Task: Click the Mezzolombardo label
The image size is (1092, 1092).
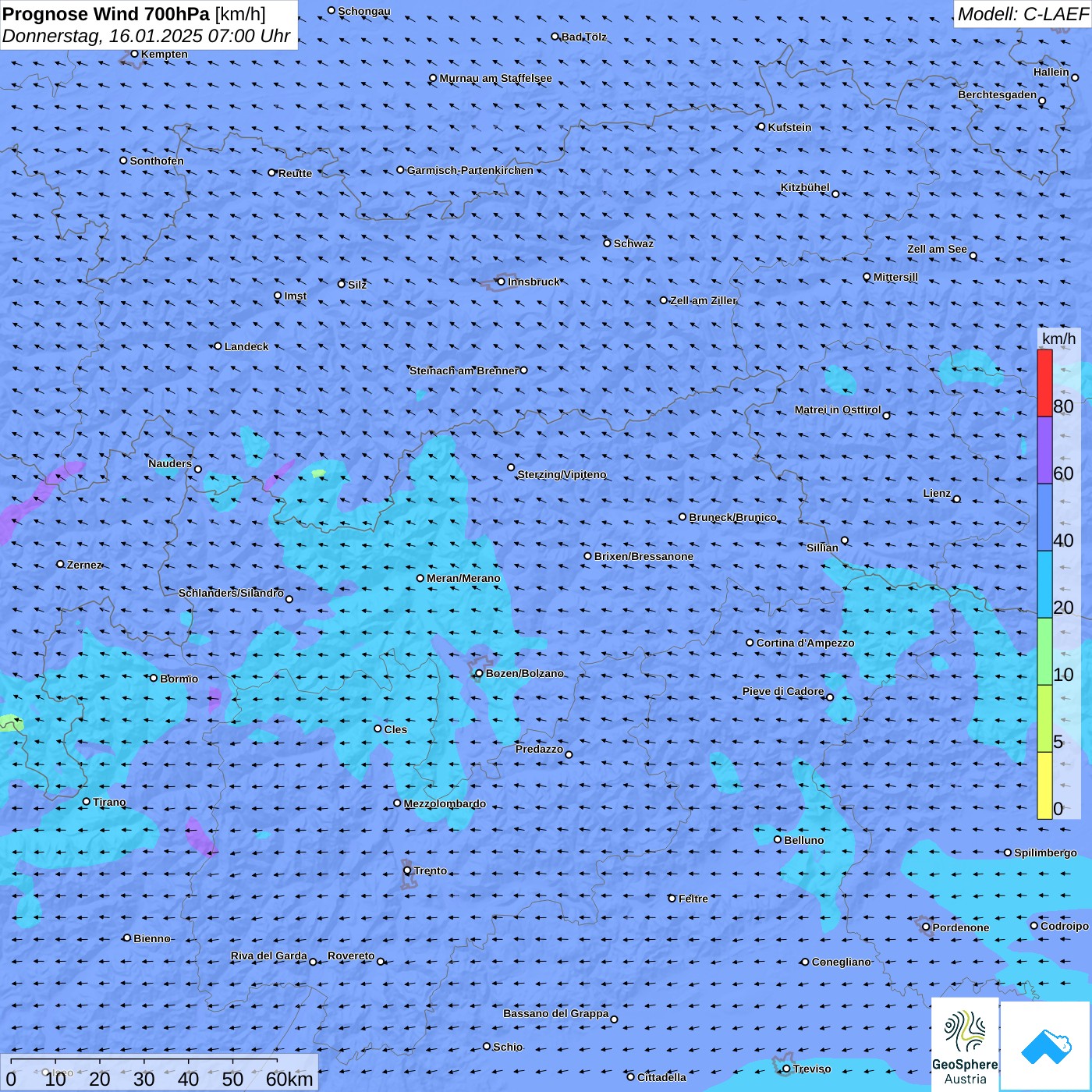Action: click(x=445, y=803)
